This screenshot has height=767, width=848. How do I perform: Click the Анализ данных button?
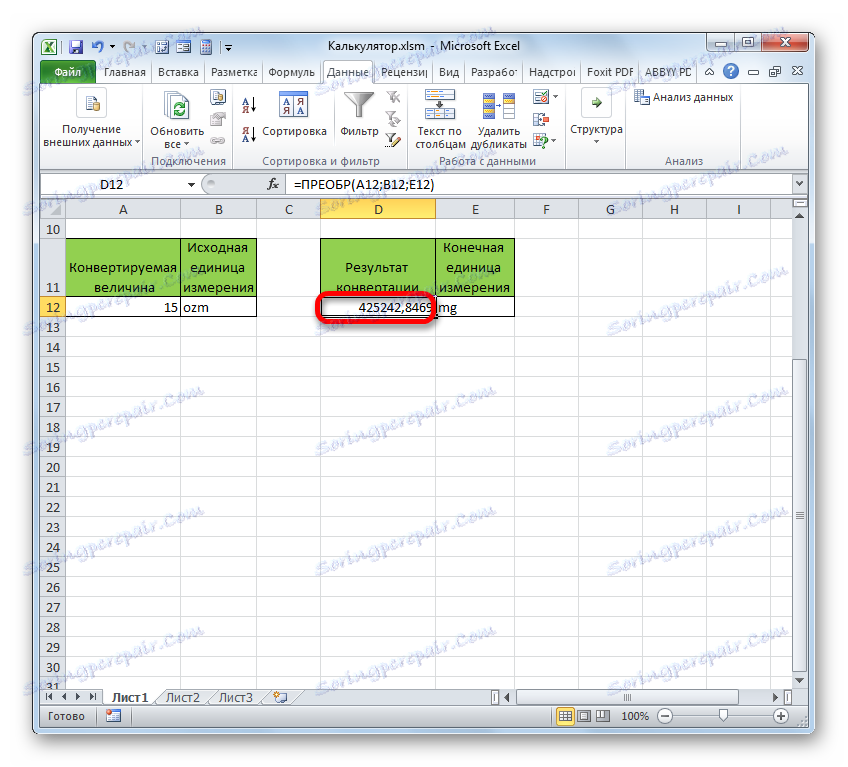click(x=684, y=97)
